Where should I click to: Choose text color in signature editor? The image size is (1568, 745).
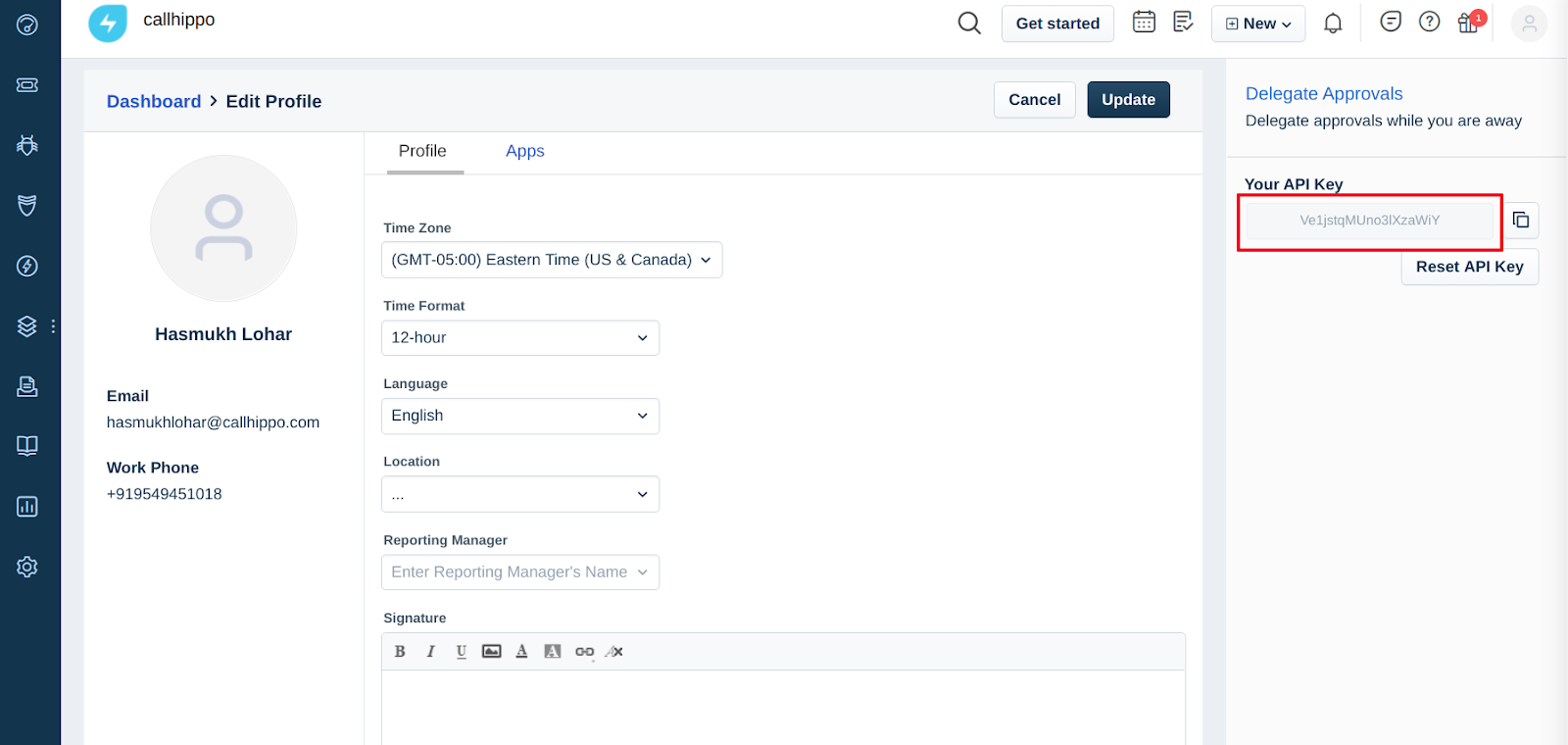(x=521, y=652)
